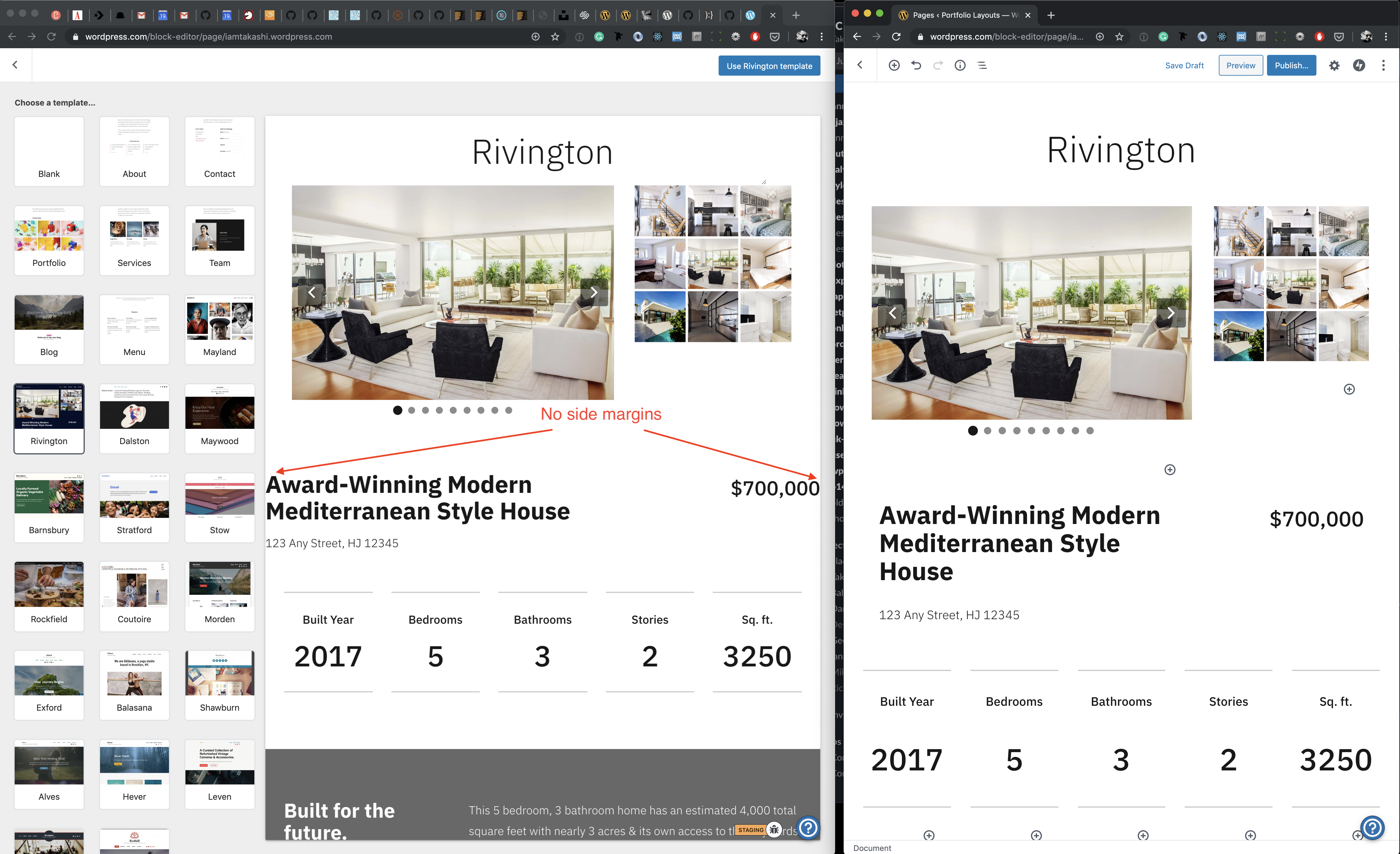The image size is (1400, 854).
Task: Add block below gallery in right editor
Action: [x=1349, y=389]
